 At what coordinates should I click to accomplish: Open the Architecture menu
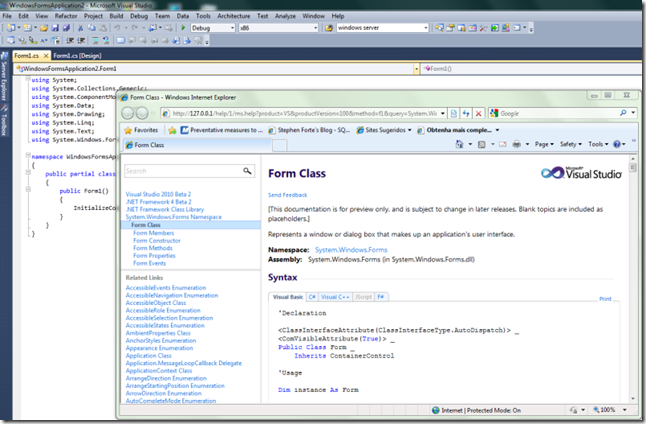point(234,16)
